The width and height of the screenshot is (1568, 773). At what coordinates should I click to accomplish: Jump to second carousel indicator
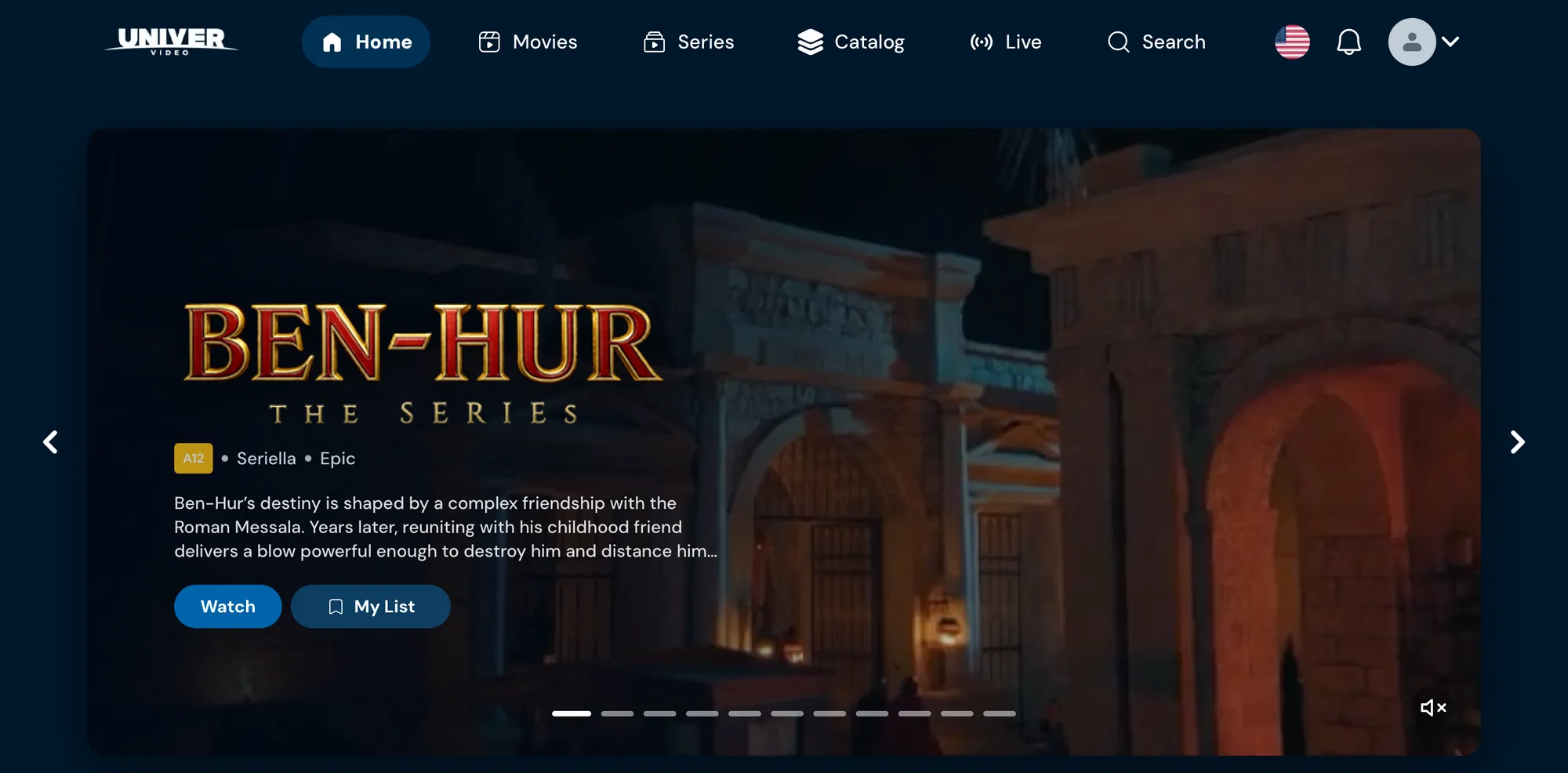pos(618,713)
